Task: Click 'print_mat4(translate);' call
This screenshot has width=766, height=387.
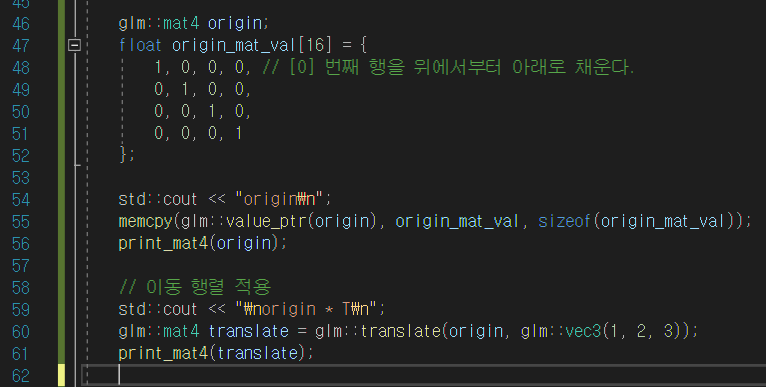Action: [216, 353]
